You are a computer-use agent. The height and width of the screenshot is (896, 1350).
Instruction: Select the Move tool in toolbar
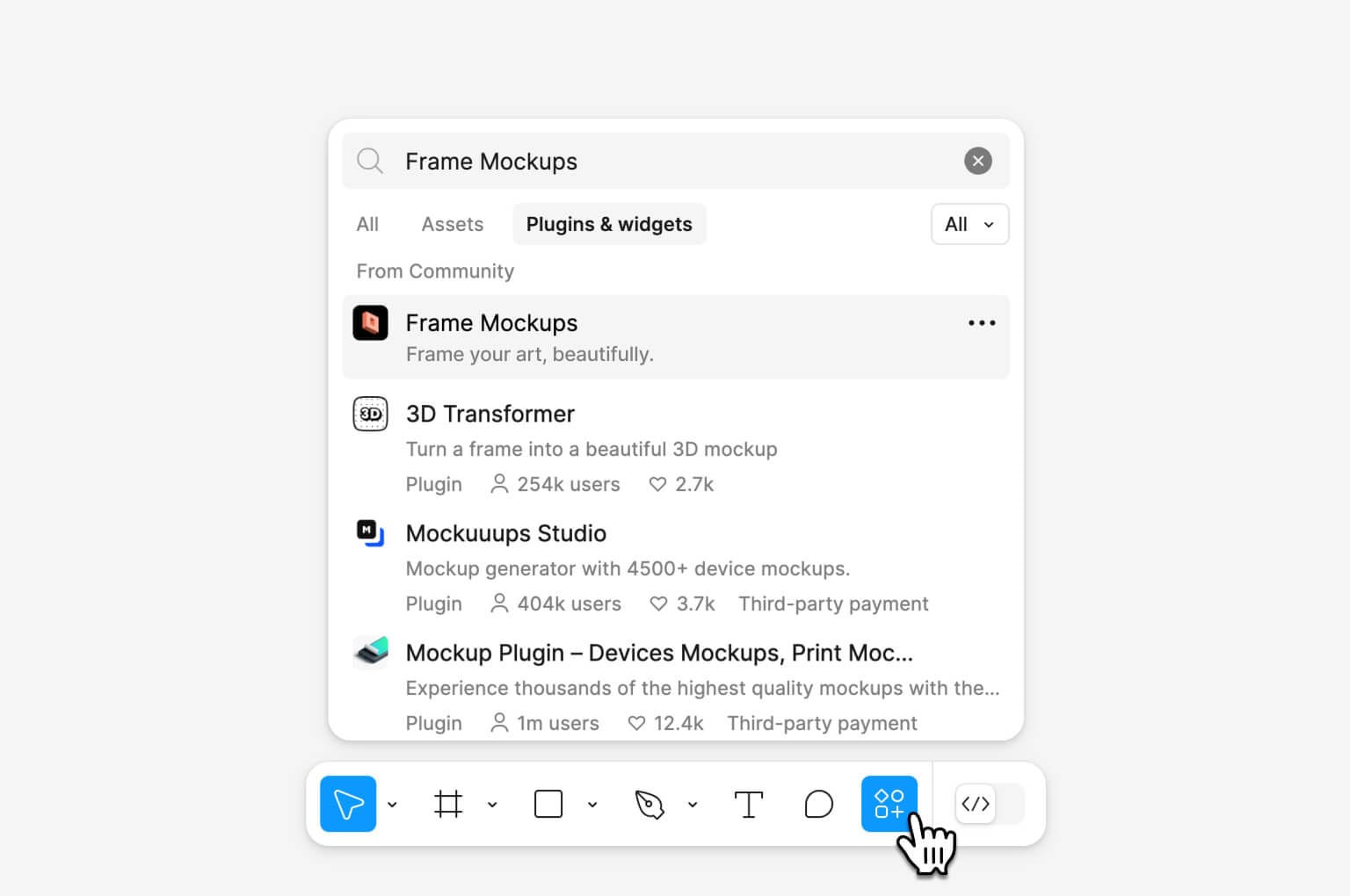pyautogui.click(x=348, y=804)
